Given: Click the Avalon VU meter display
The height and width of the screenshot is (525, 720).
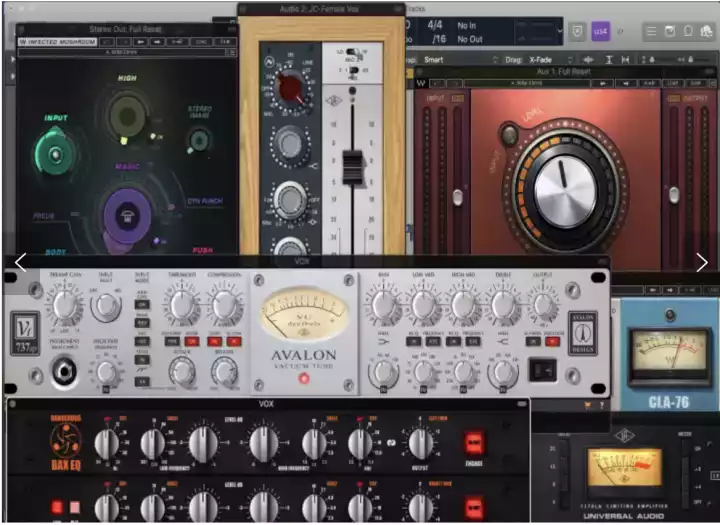Looking at the screenshot, I should pyautogui.click(x=304, y=318).
